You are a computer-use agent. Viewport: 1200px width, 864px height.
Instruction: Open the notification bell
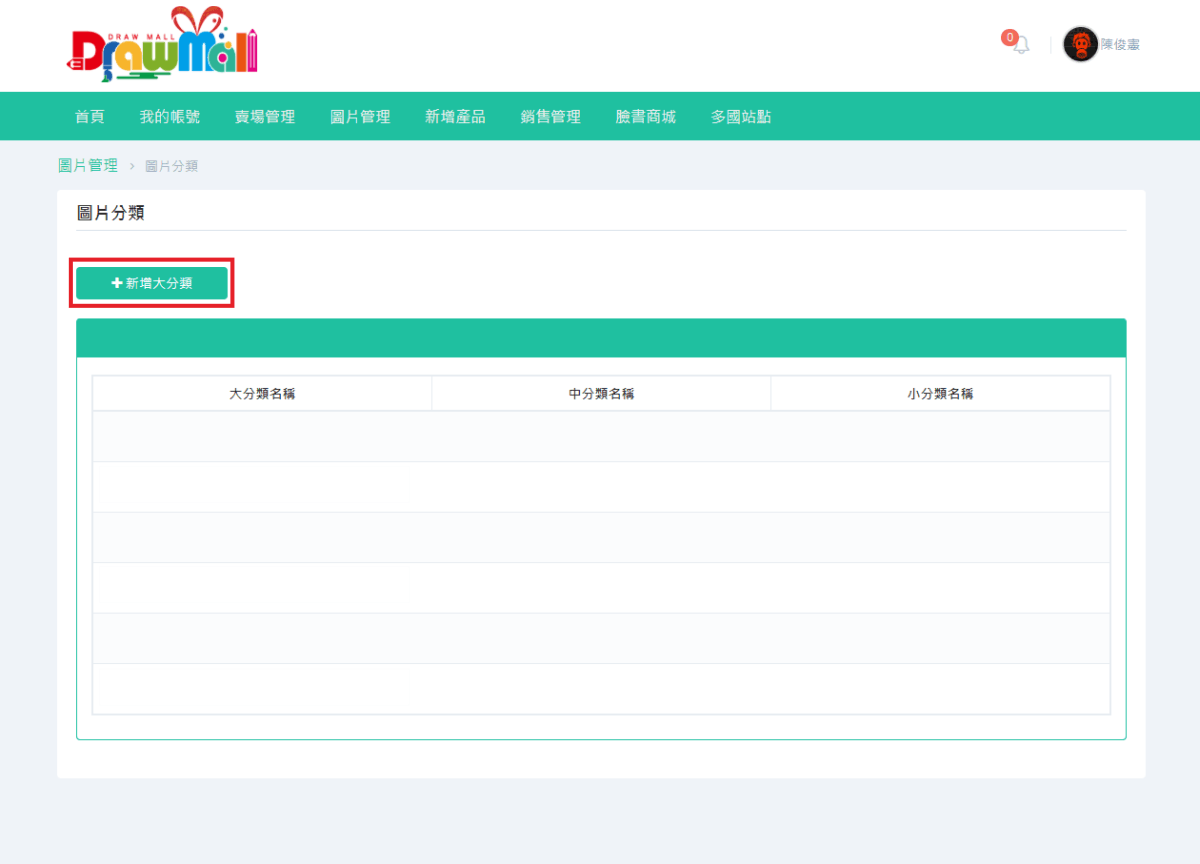pos(1021,46)
